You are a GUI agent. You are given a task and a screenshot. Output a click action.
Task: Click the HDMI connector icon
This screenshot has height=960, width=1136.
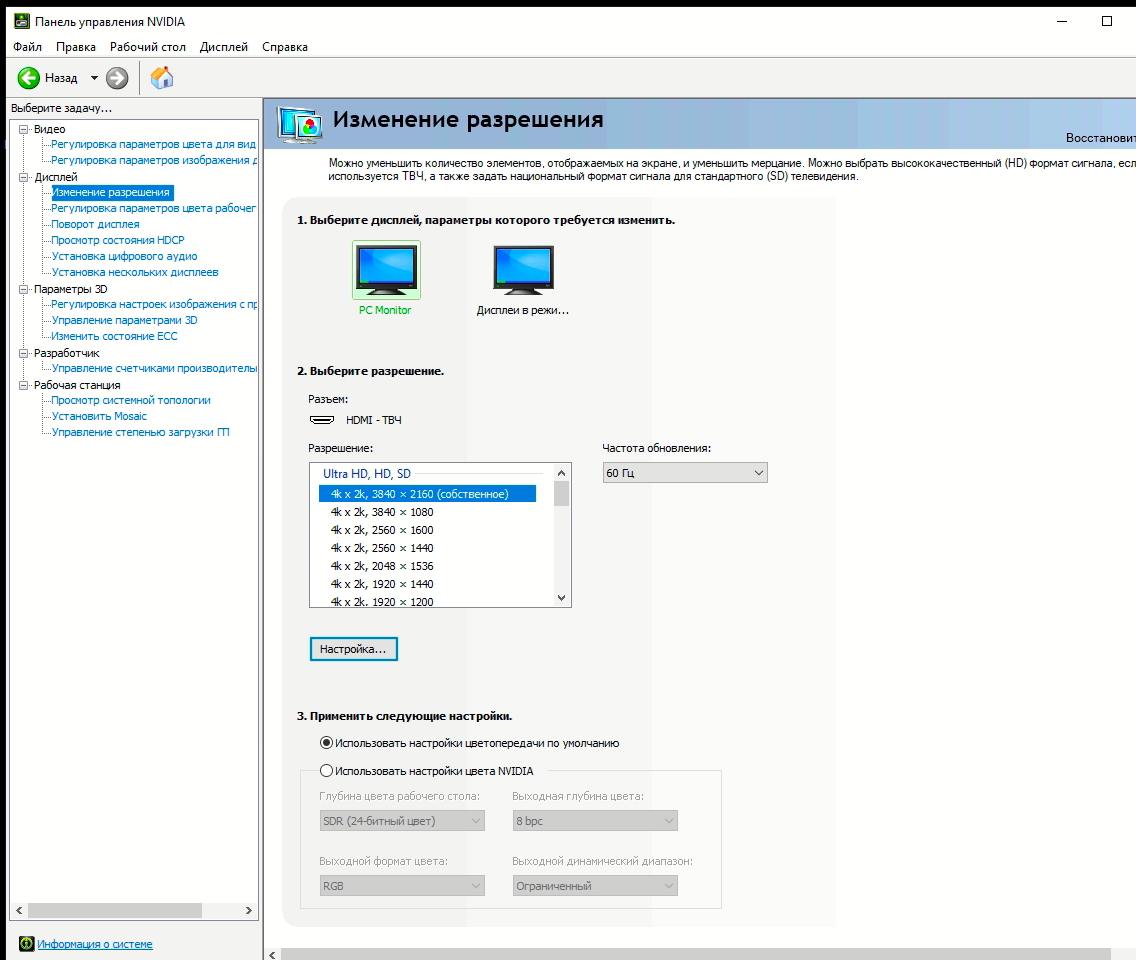click(322, 420)
